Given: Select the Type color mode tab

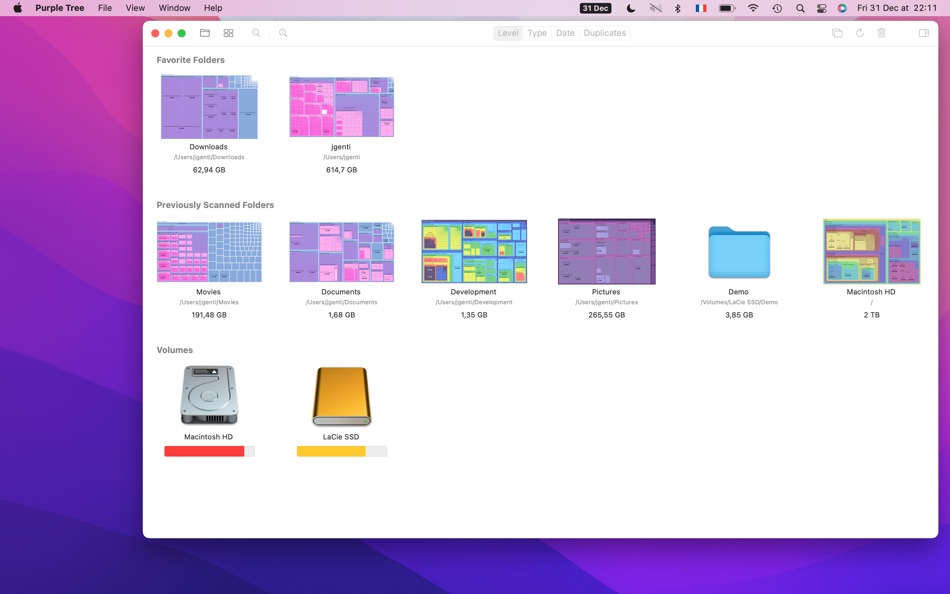Looking at the screenshot, I should (537, 33).
